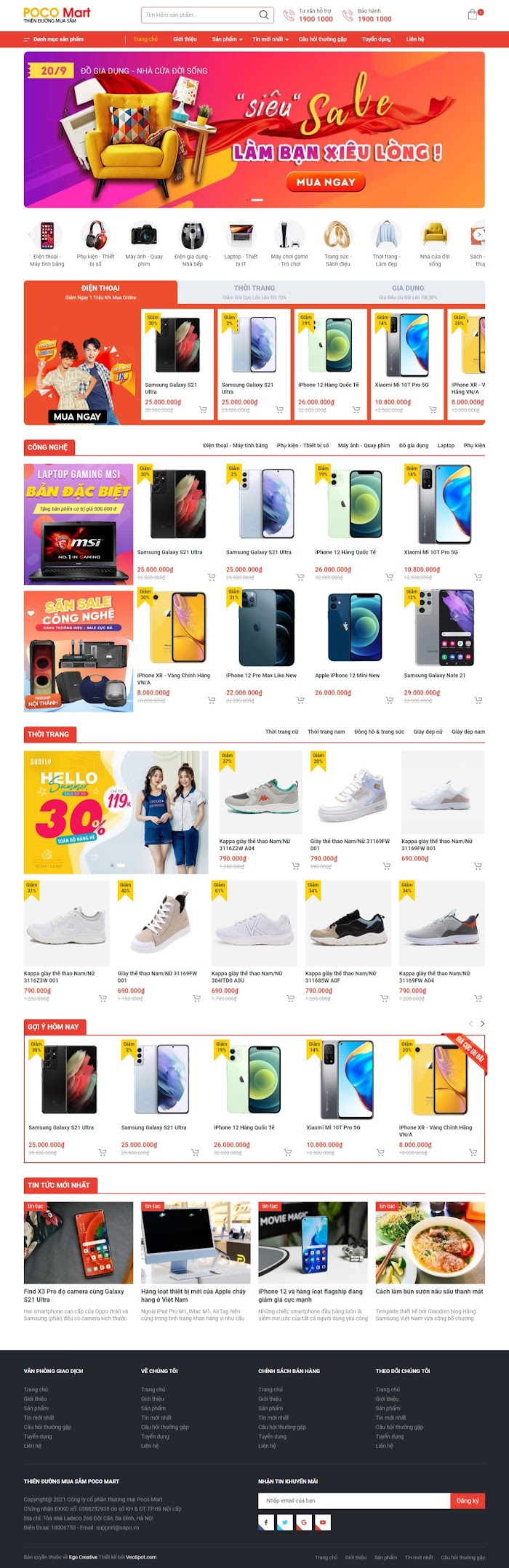Expand the Sản phẩm dropdown menu
The height and width of the screenshot is (1568, 509).
click(227, 39)
